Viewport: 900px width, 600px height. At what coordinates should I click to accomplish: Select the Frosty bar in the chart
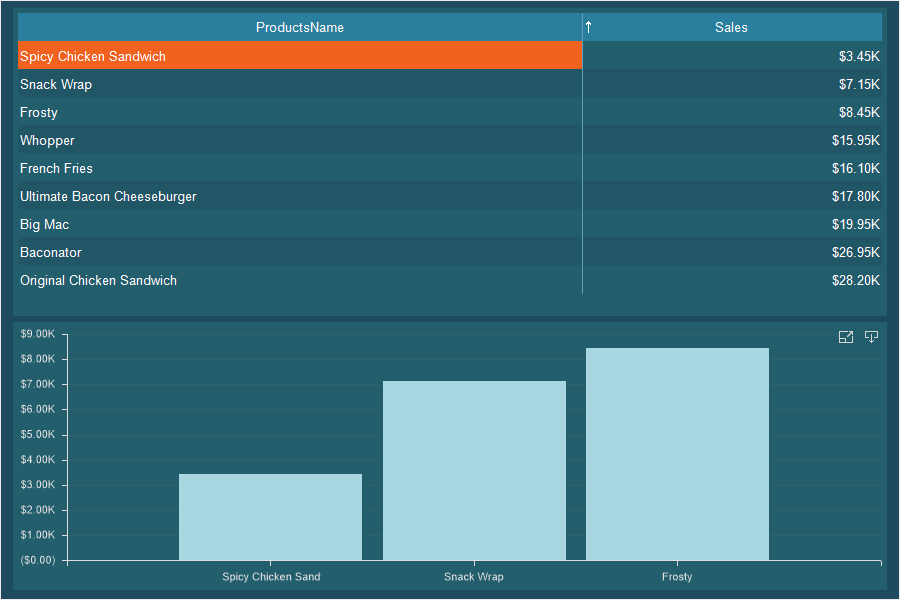coord(677,454)
